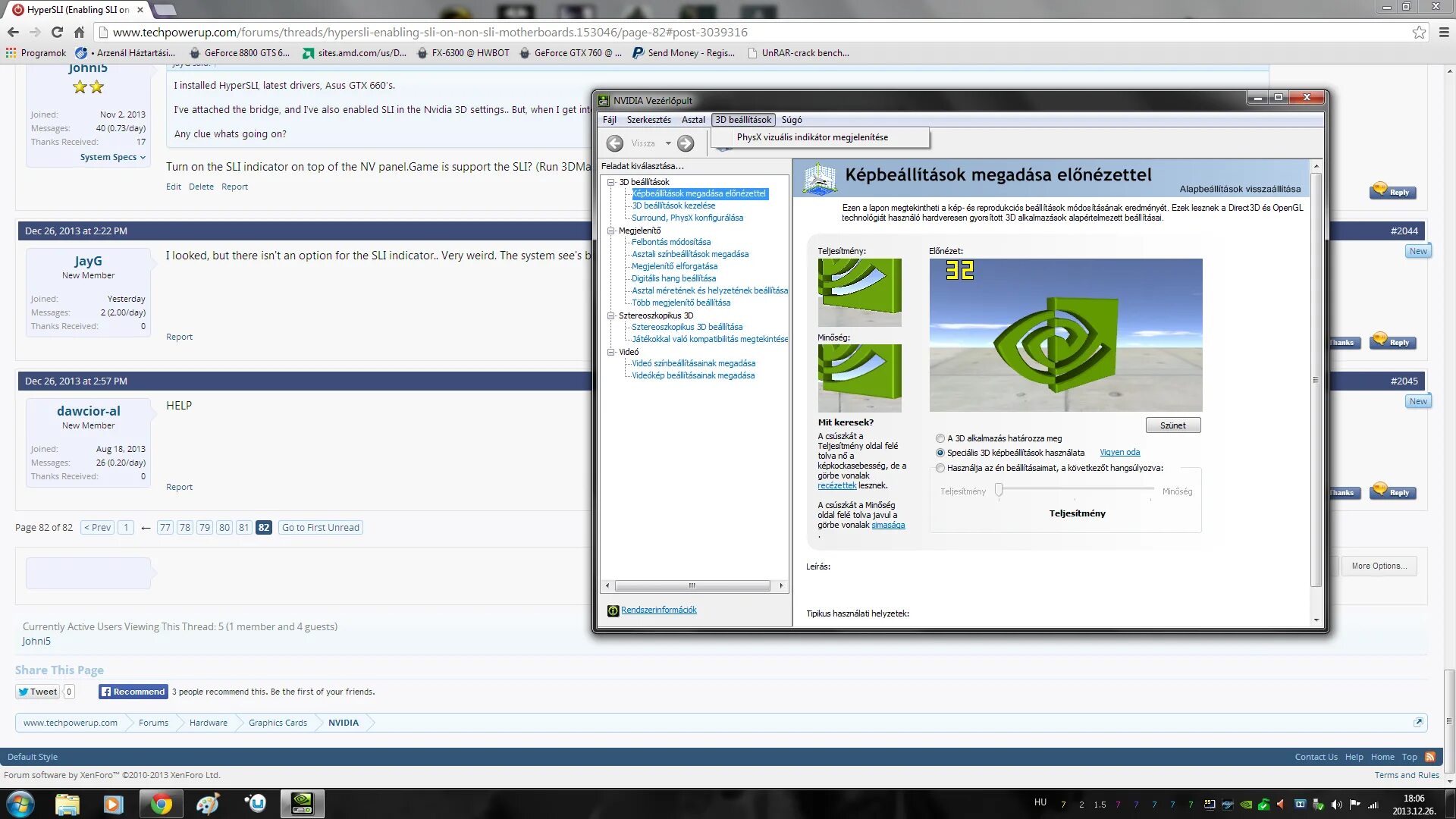Click the Windows Start orb

[x=20, y=803]
